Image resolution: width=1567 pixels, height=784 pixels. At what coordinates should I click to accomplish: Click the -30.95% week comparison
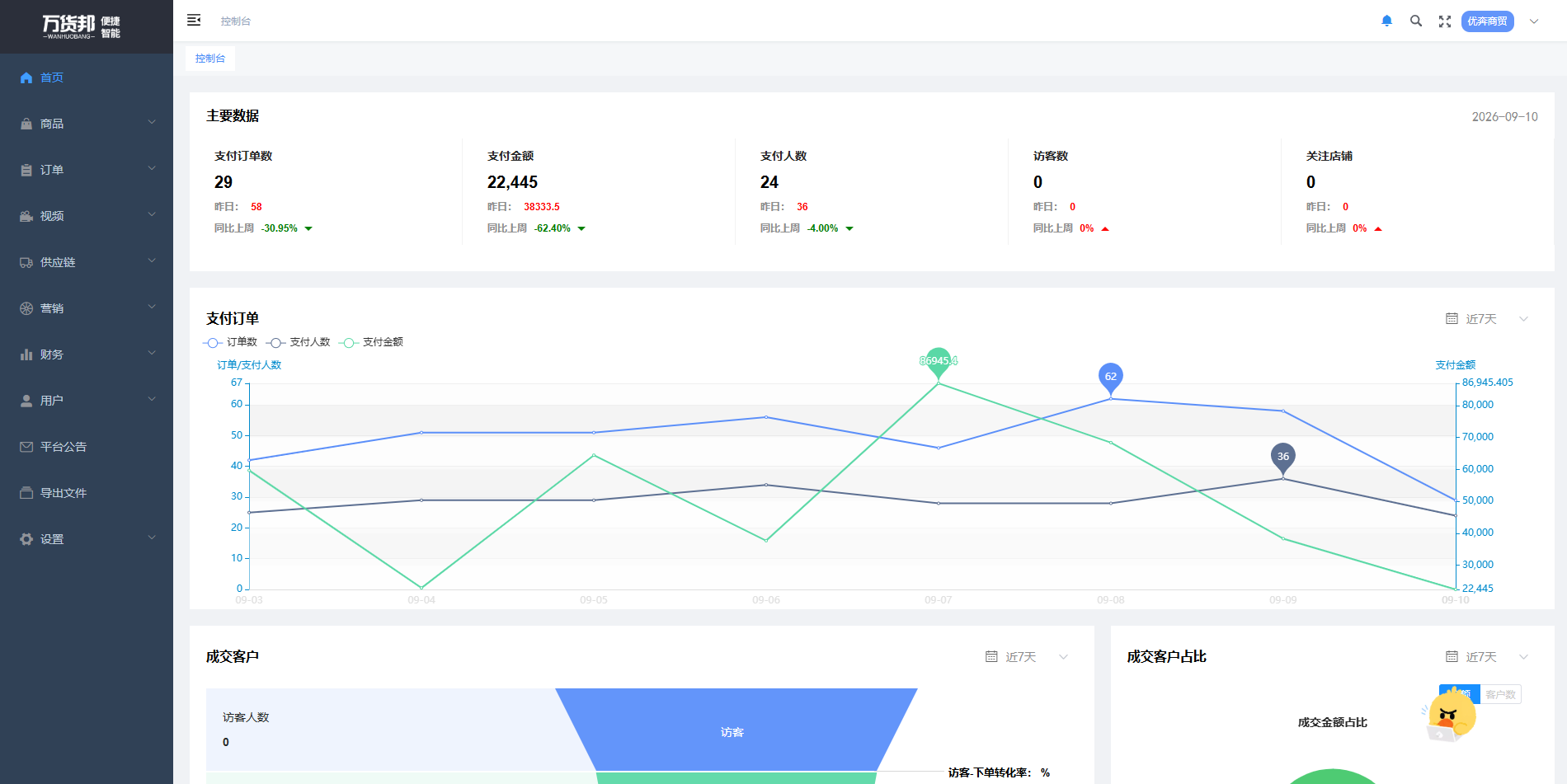point(280,228)
